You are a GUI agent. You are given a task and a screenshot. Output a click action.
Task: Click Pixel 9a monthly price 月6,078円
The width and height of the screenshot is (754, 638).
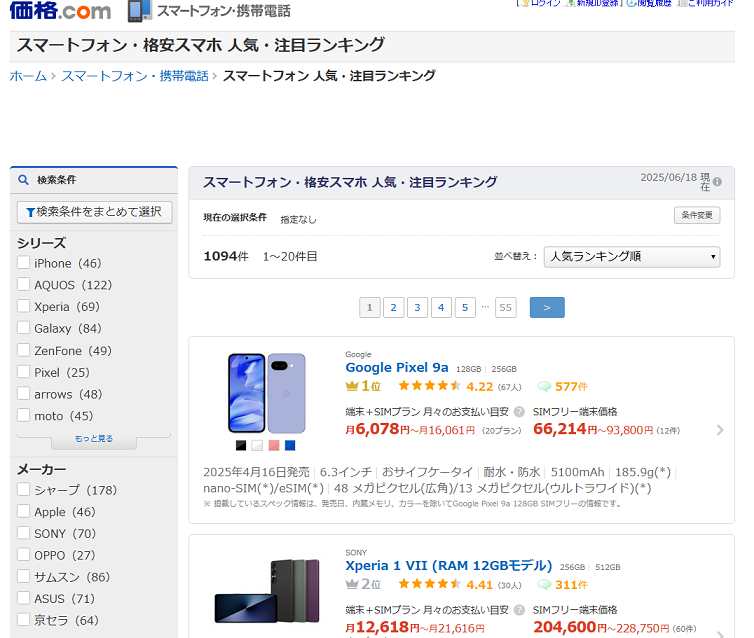(x=377, y=429)
